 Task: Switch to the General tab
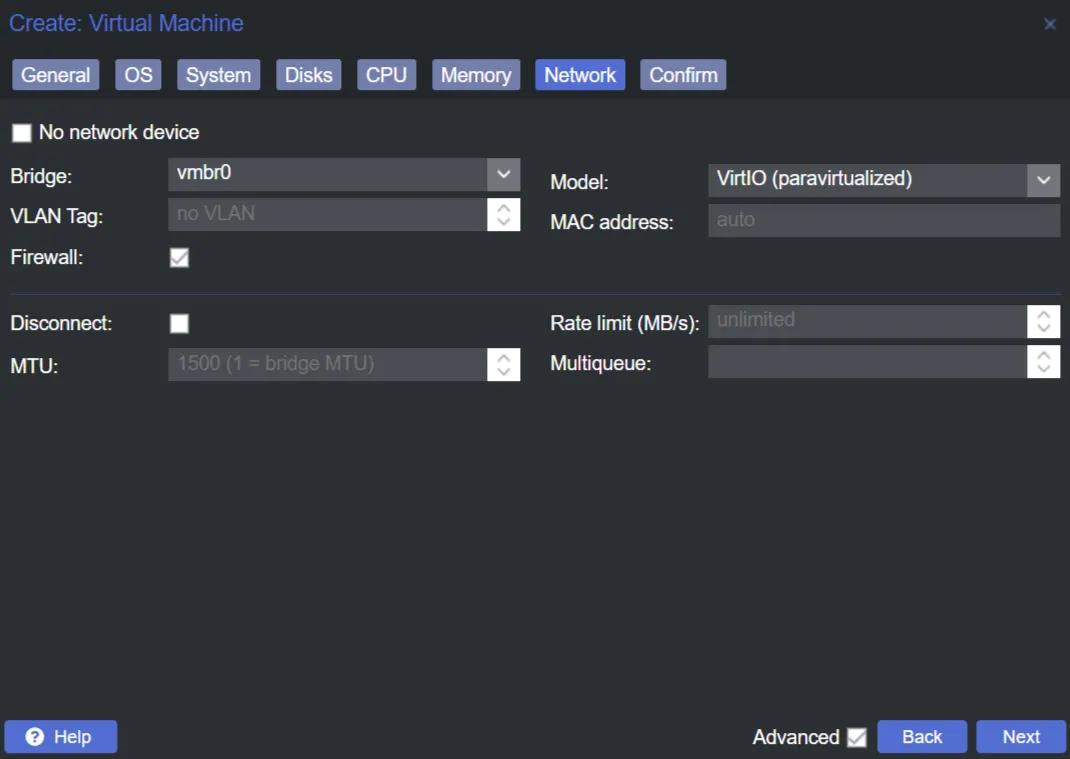[56, 75]
